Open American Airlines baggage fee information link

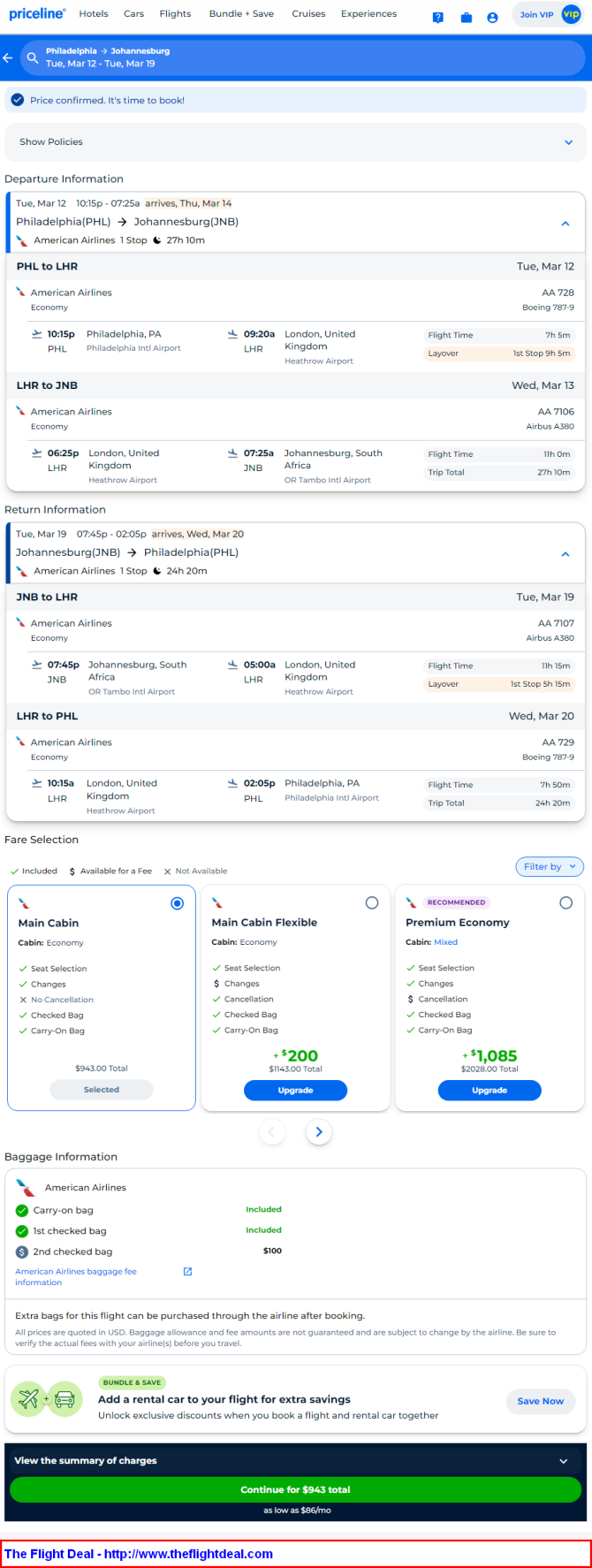[76, 1276]
